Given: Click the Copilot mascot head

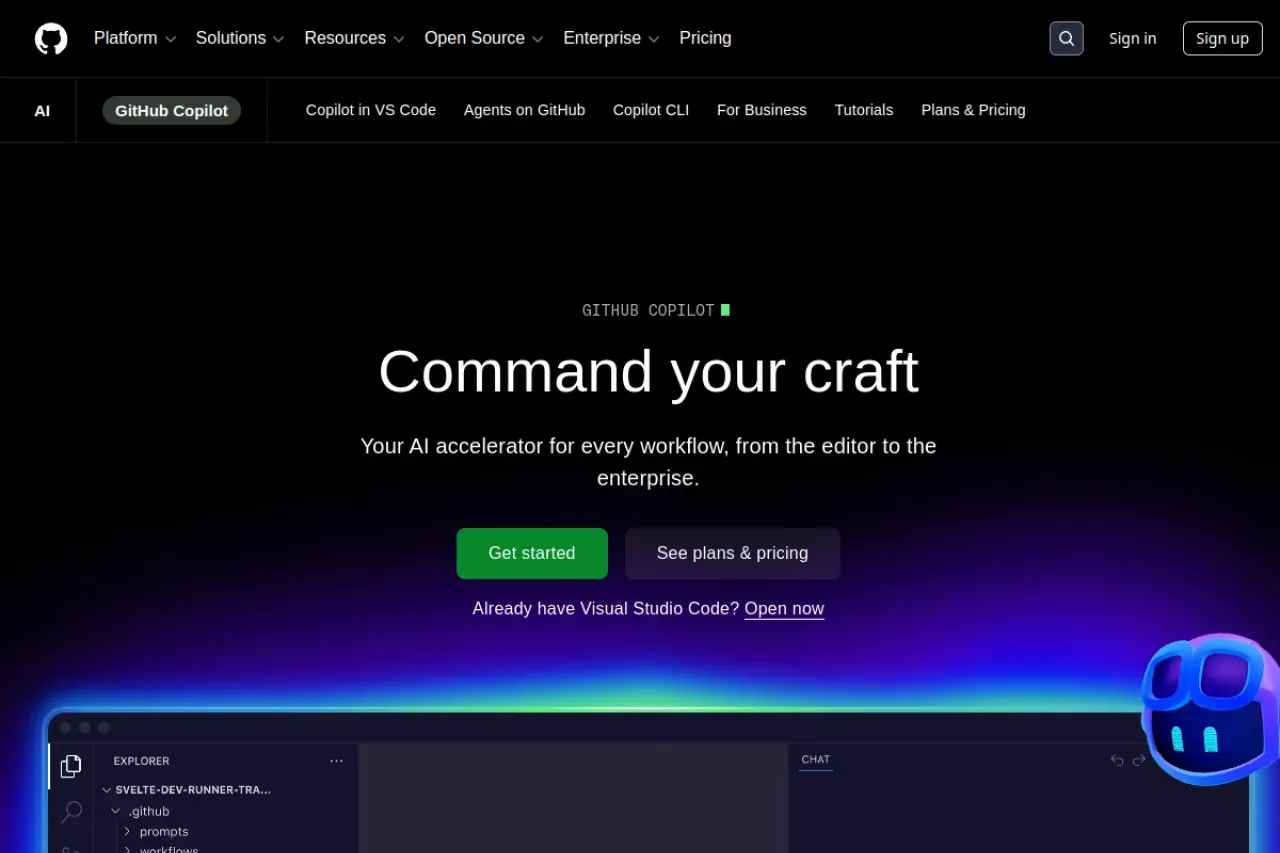Looking at the screenshot, I should (x=1211, y=711).
